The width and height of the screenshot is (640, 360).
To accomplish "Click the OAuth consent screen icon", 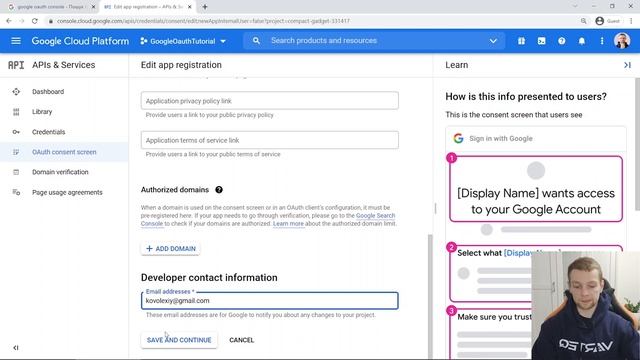I will click(x=16, y=152).
